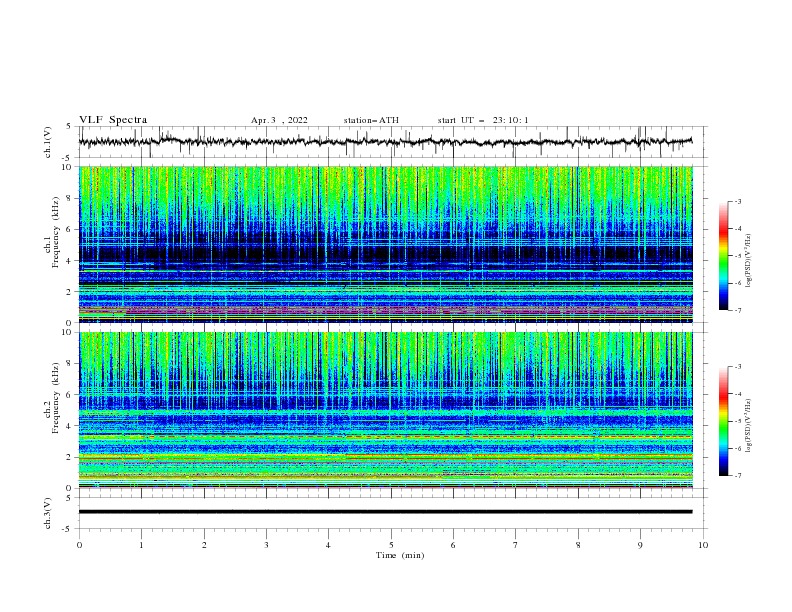Click the ch.2 spectrogram's 2 kHz tick label
792x612 pixels.
pyautogui.click(x=70, y=457)
